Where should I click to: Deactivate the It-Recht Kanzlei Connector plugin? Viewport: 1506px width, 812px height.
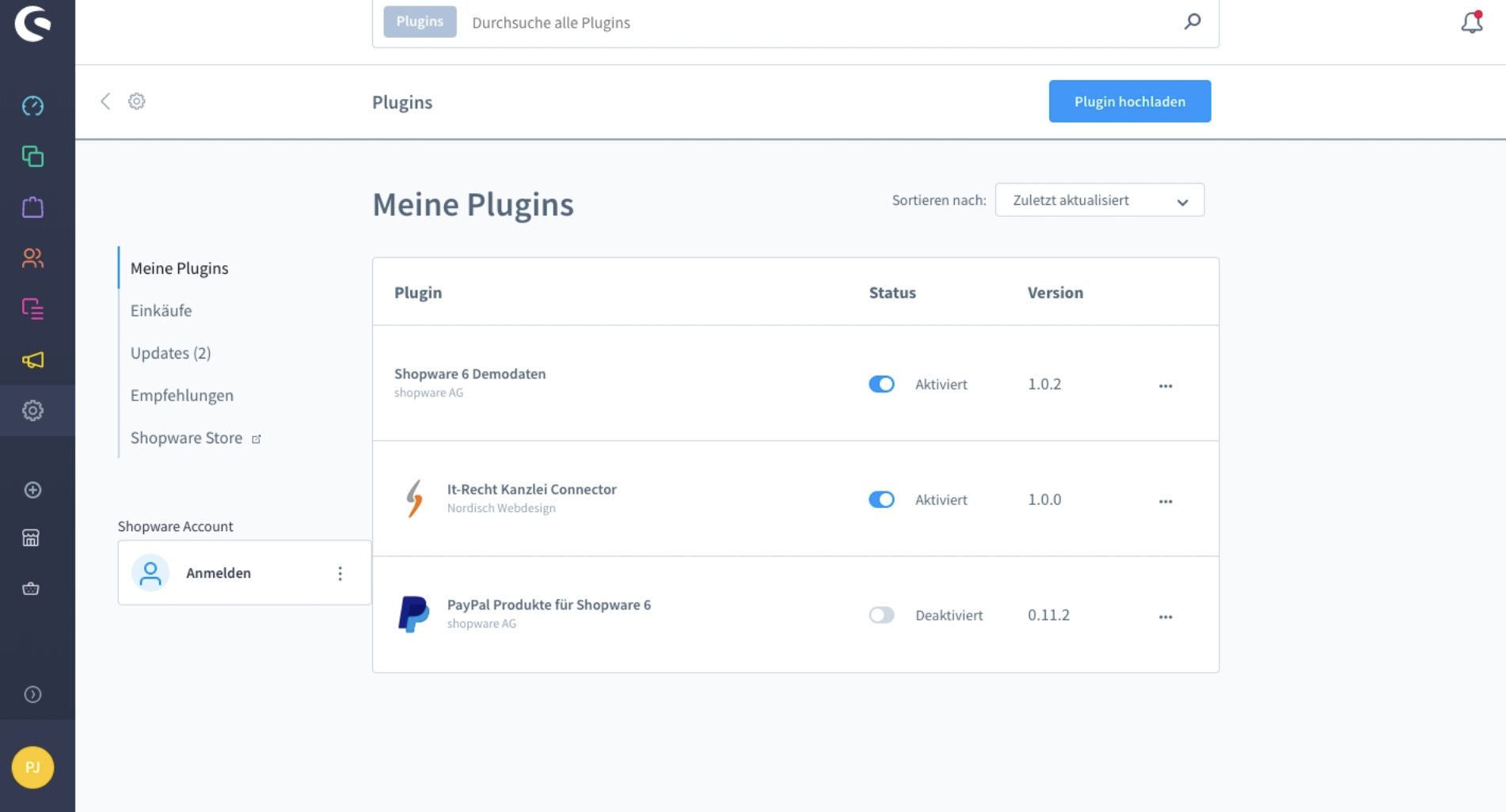(x=881, y=499)
